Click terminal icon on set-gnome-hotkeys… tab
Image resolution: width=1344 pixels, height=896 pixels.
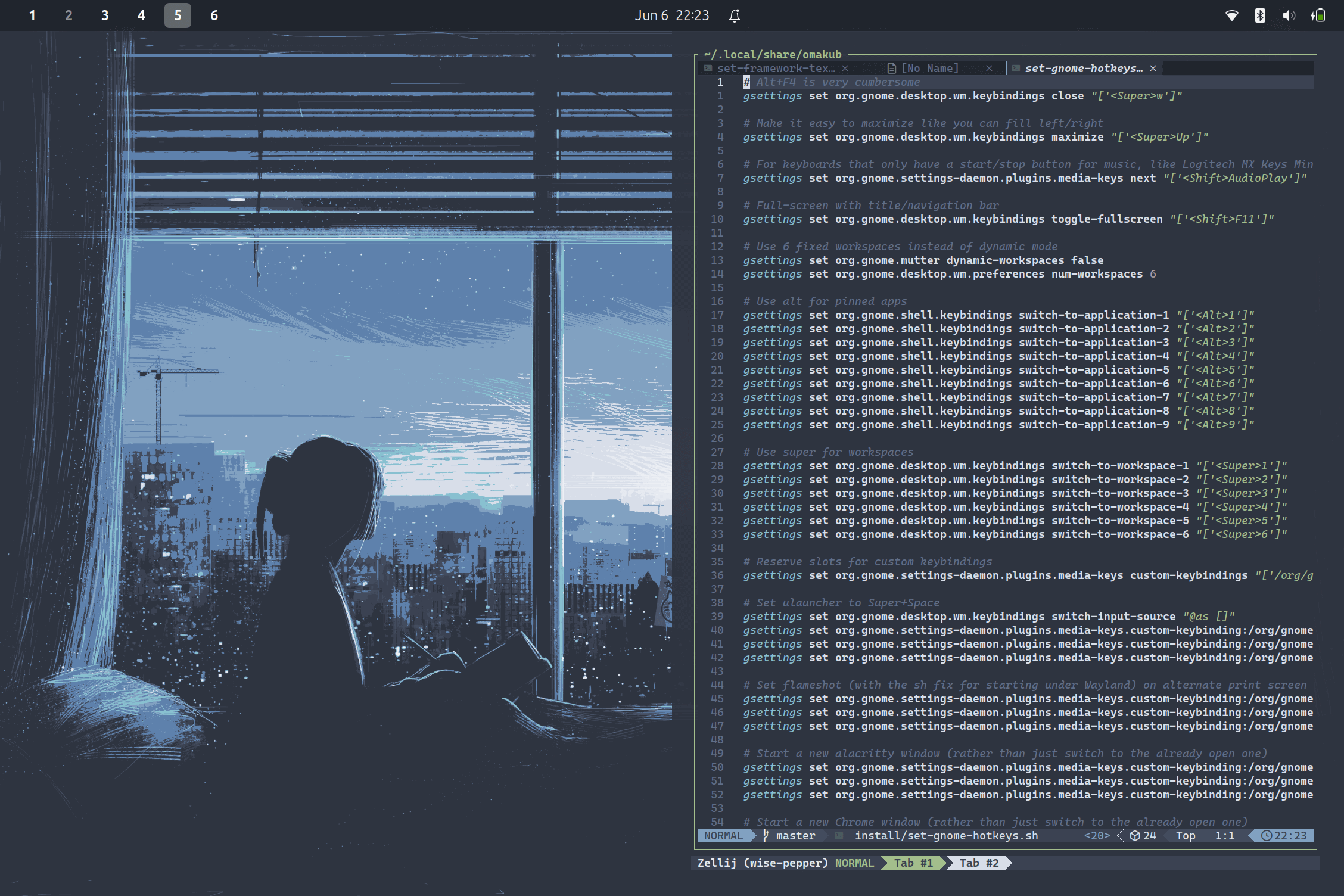[x=1016, y=69]
